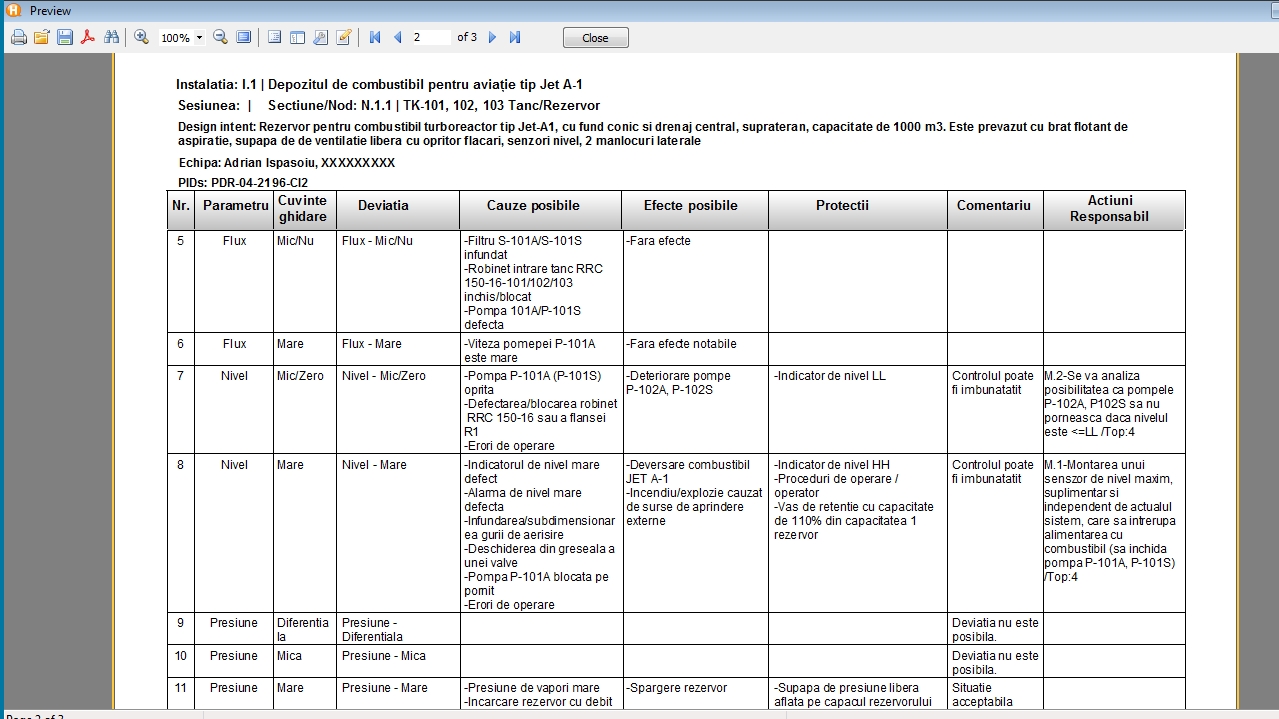The image size is (1279, 719).
Task: Show the thumbnails panel icon
Action: click(297, 37)
